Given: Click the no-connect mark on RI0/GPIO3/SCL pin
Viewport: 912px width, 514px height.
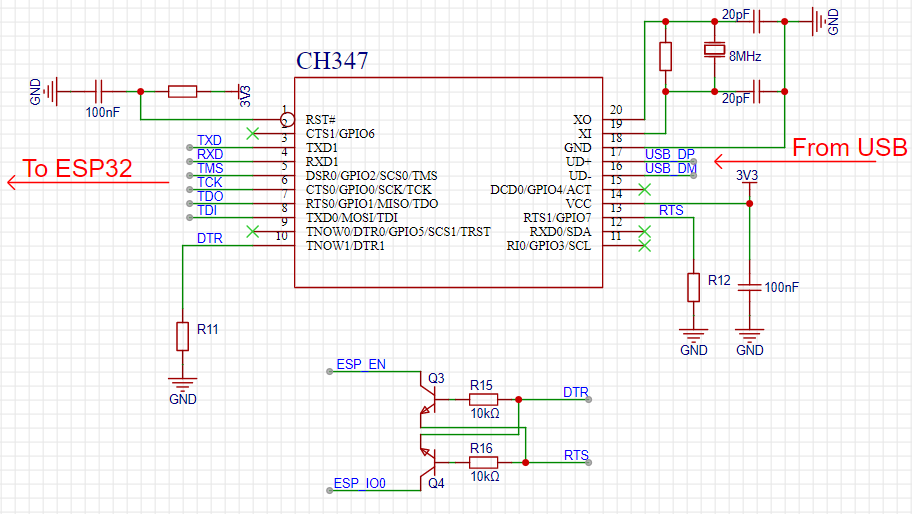Looking at the screenshot, I should coord(644,245).
